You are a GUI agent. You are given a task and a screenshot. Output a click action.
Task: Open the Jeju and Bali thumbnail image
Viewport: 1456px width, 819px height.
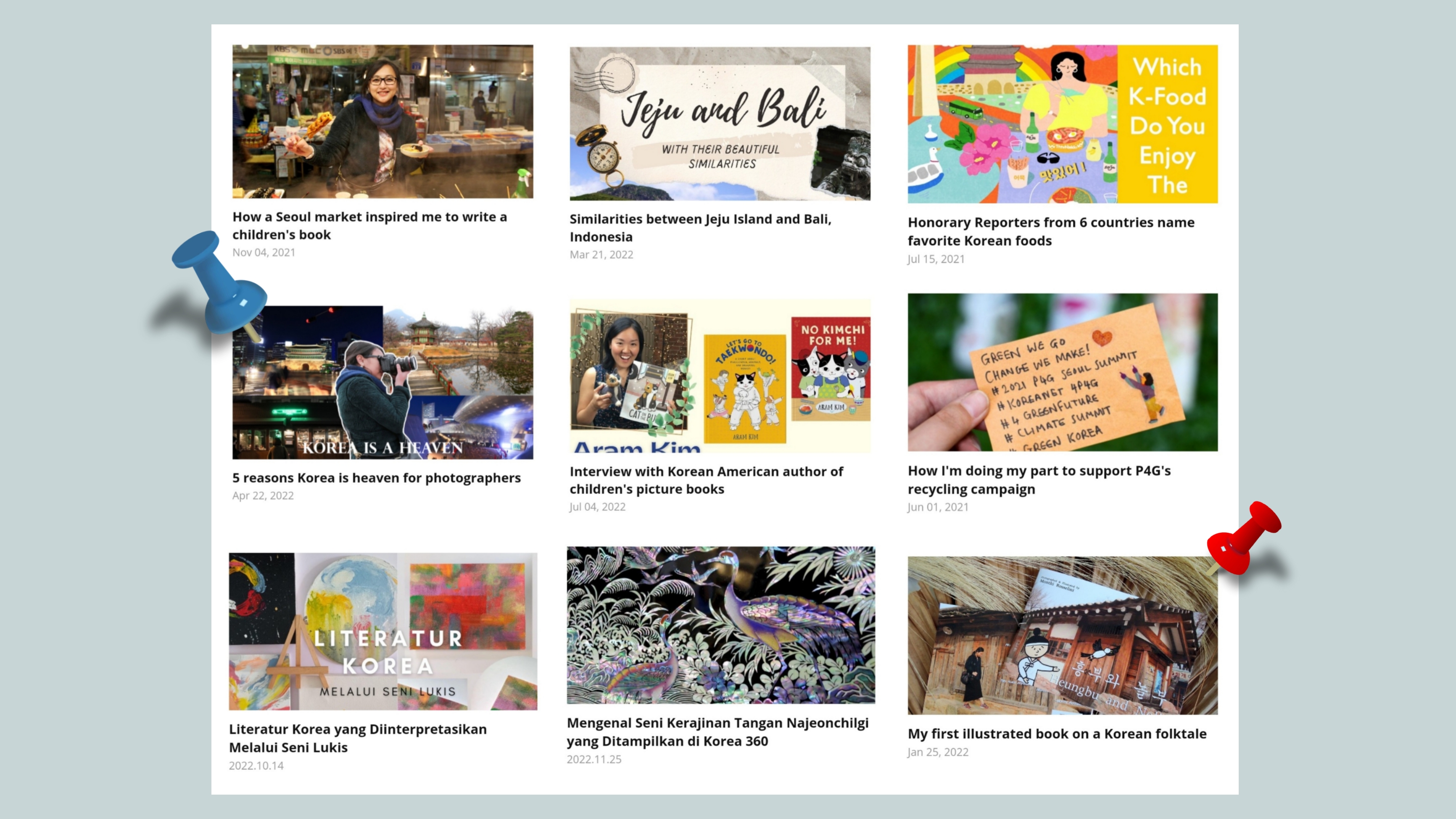coord(720,123)
